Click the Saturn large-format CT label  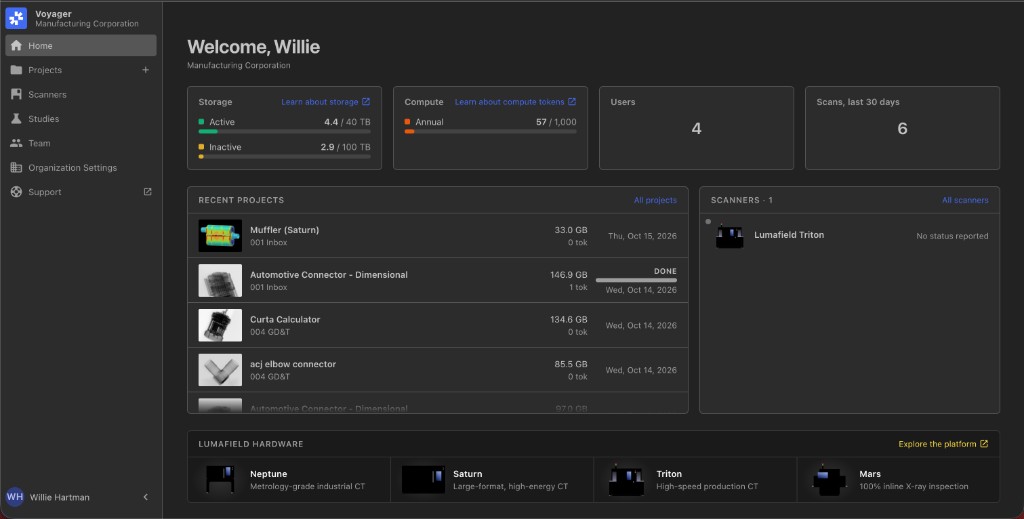[511, 486]
